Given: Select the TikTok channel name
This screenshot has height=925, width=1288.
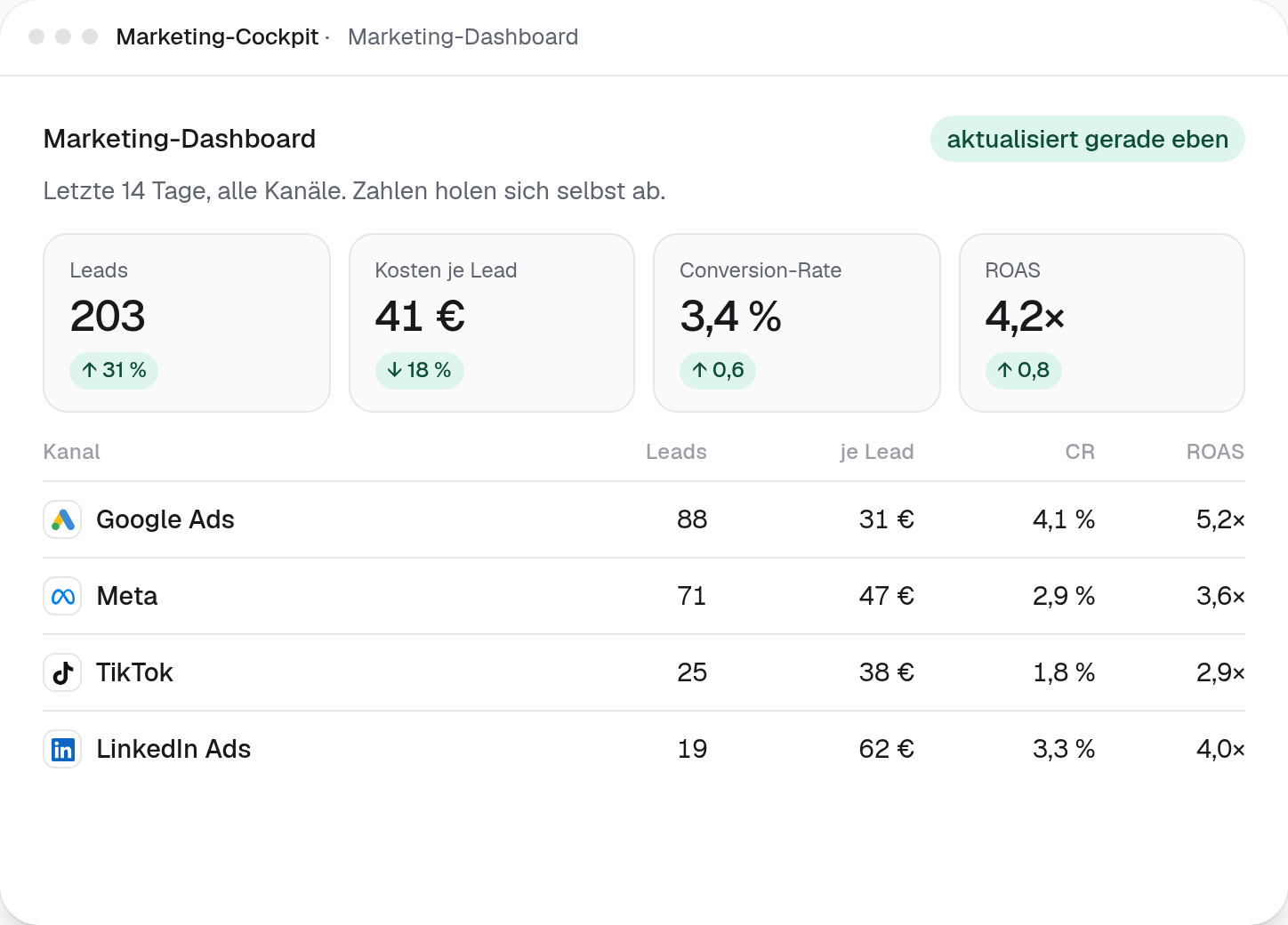Looking at the screenshot, I should coord(134,672).
